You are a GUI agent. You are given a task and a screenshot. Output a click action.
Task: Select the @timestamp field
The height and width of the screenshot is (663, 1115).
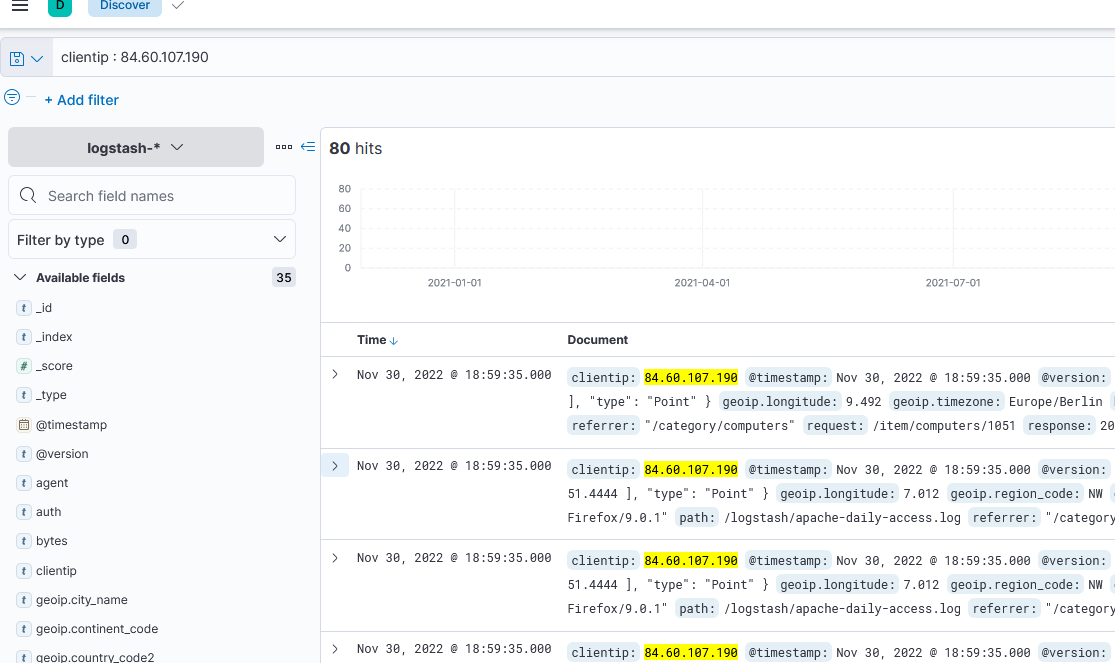(x=71, y=425)
